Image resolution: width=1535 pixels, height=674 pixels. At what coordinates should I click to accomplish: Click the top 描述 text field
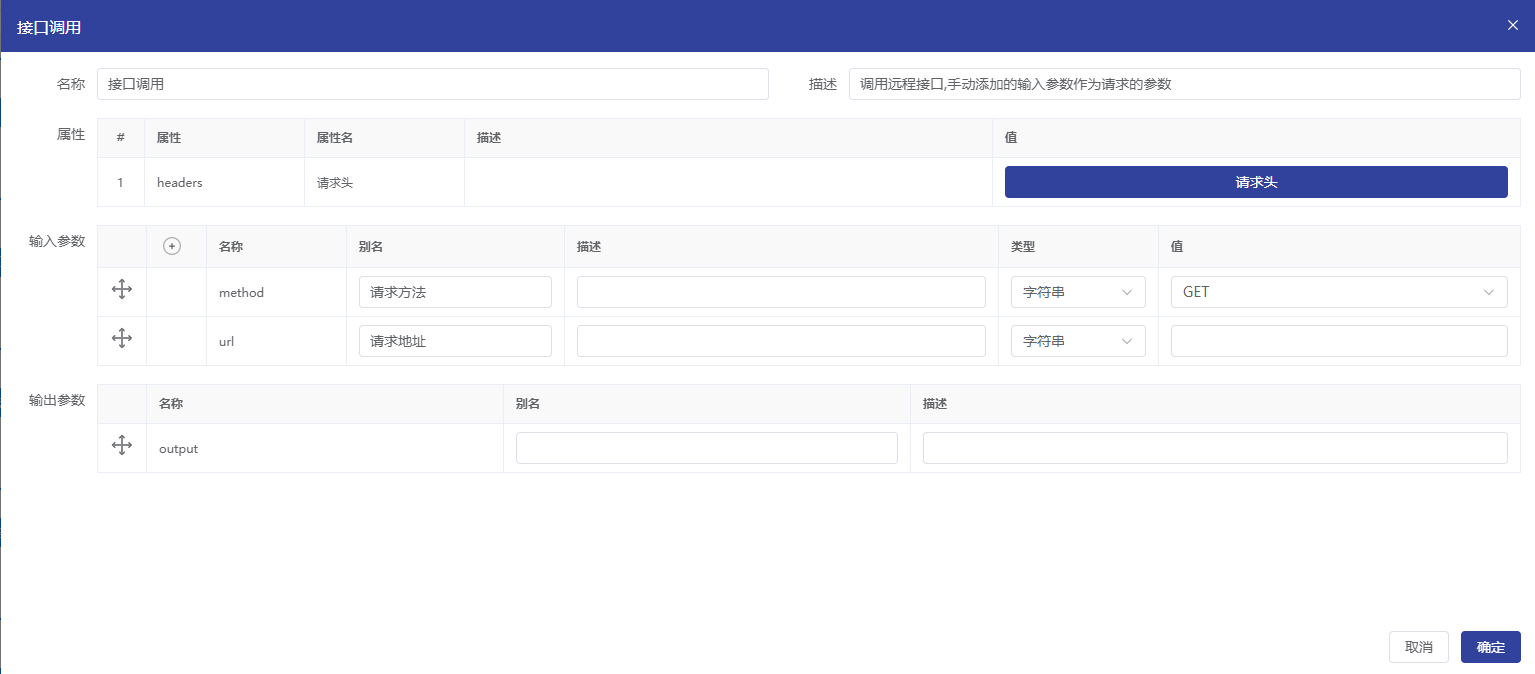[1184, 84]
